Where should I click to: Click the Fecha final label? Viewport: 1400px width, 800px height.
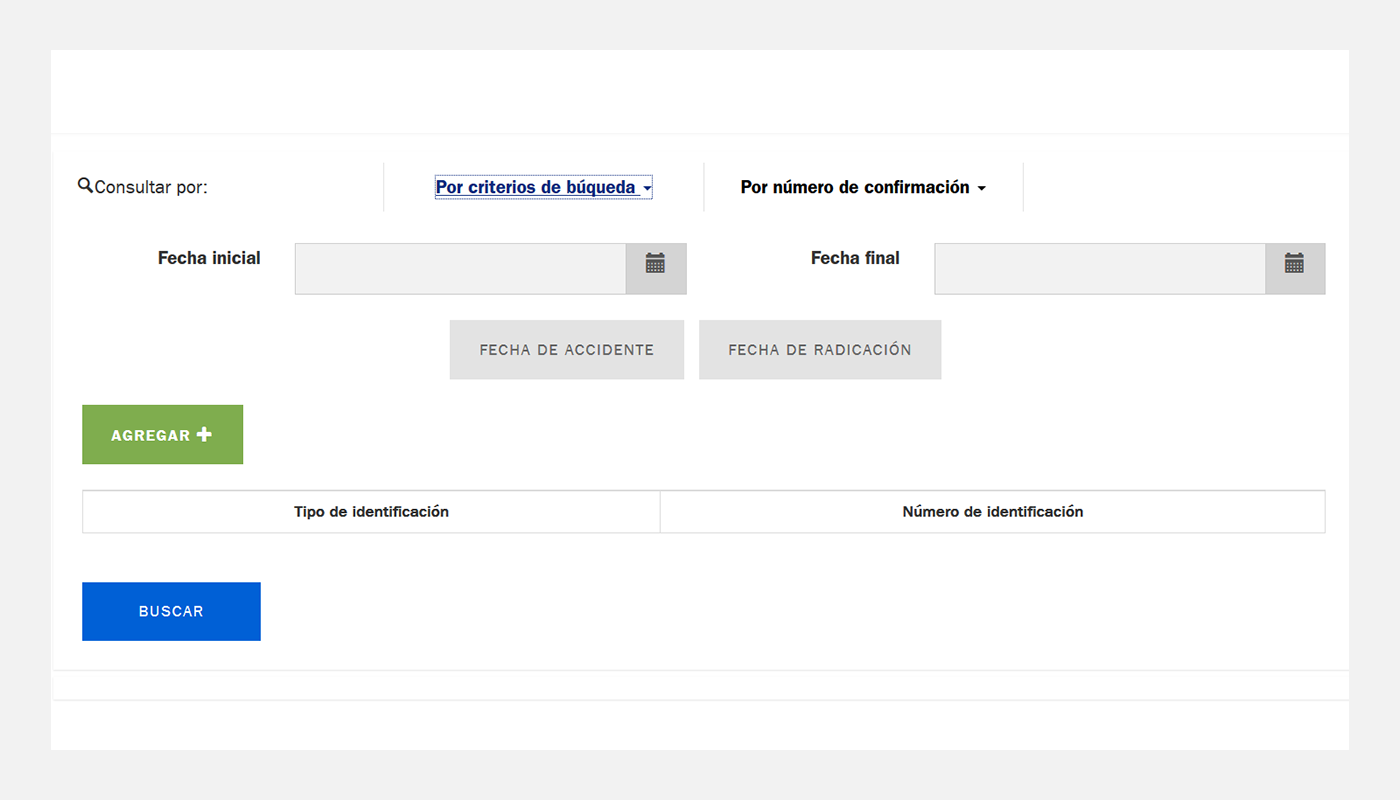pos(855,258)
